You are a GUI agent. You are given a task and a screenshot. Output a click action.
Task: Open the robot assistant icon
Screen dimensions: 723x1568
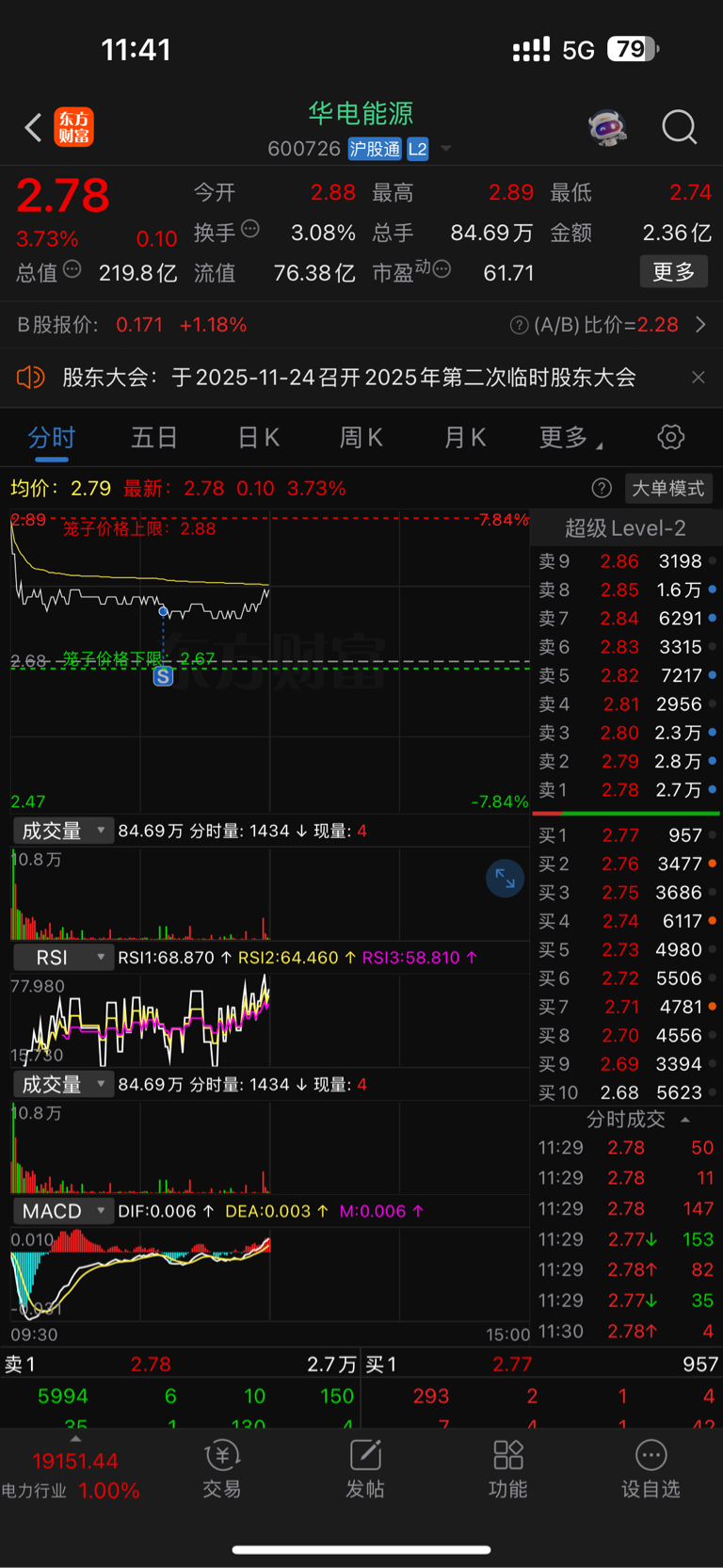(608, 127)
